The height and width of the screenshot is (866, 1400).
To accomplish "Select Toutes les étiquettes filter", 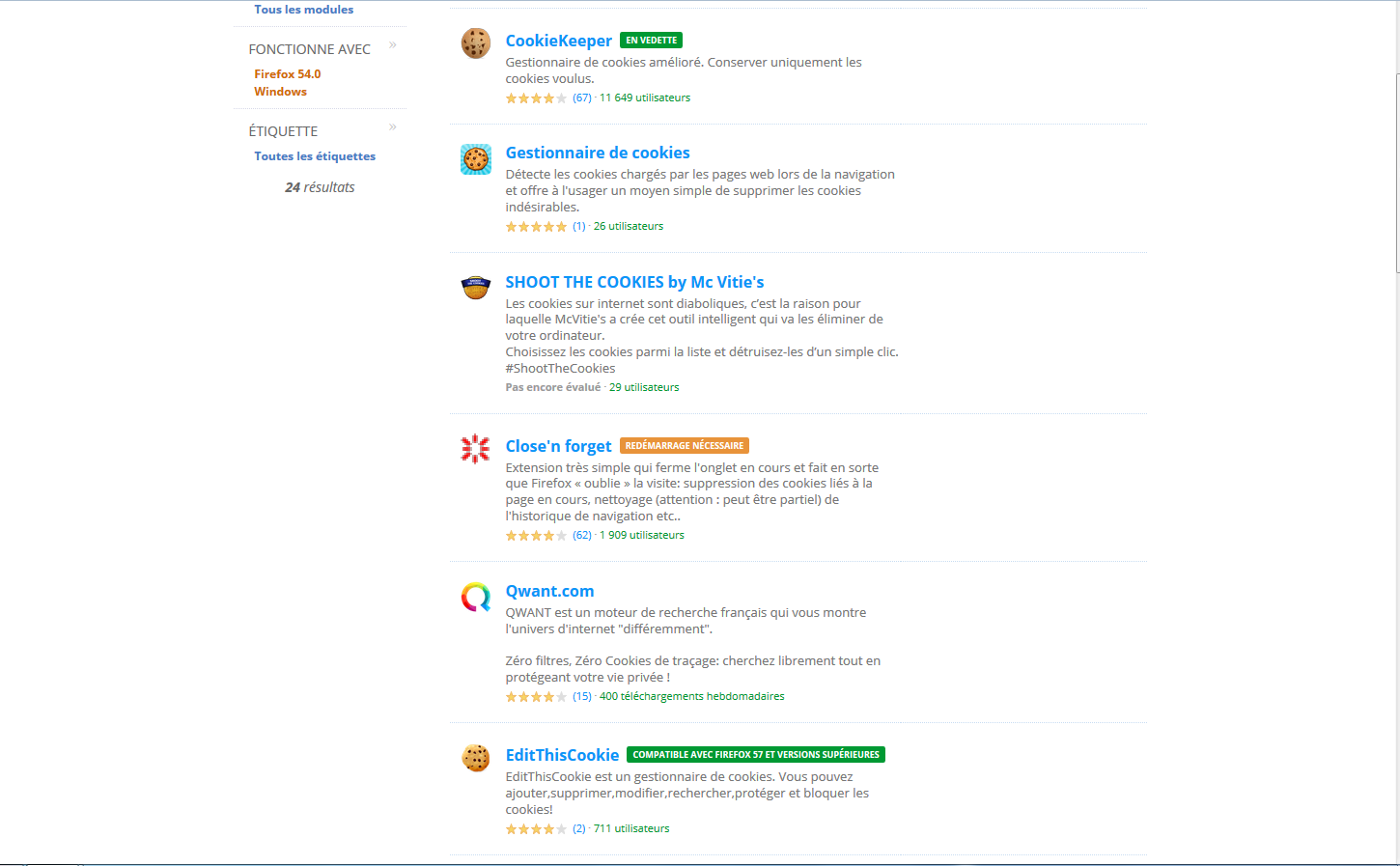I will pos(315,156).
